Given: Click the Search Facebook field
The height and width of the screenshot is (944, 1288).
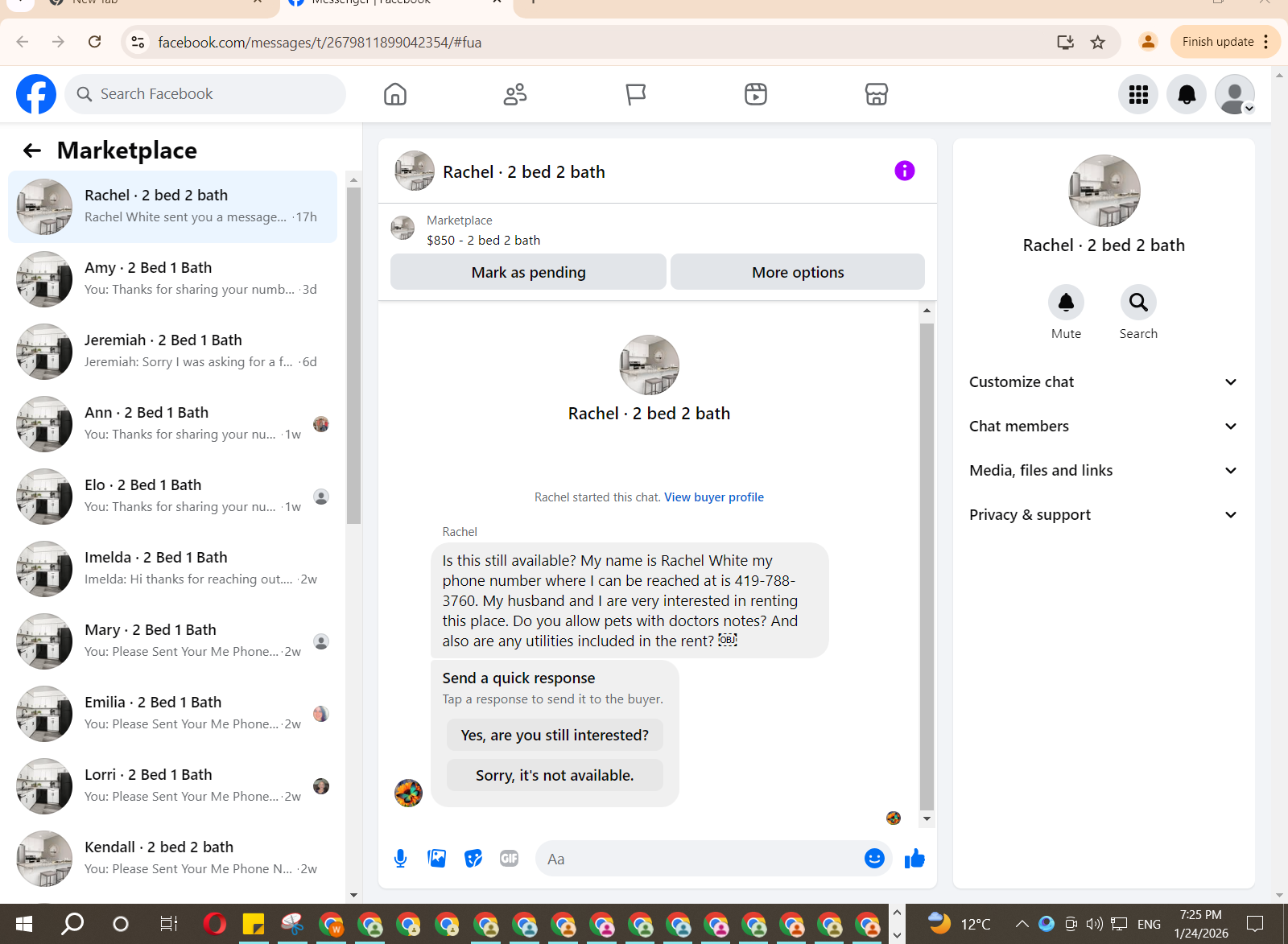Looking at the screenshot, I should click(x=205, y=94).
